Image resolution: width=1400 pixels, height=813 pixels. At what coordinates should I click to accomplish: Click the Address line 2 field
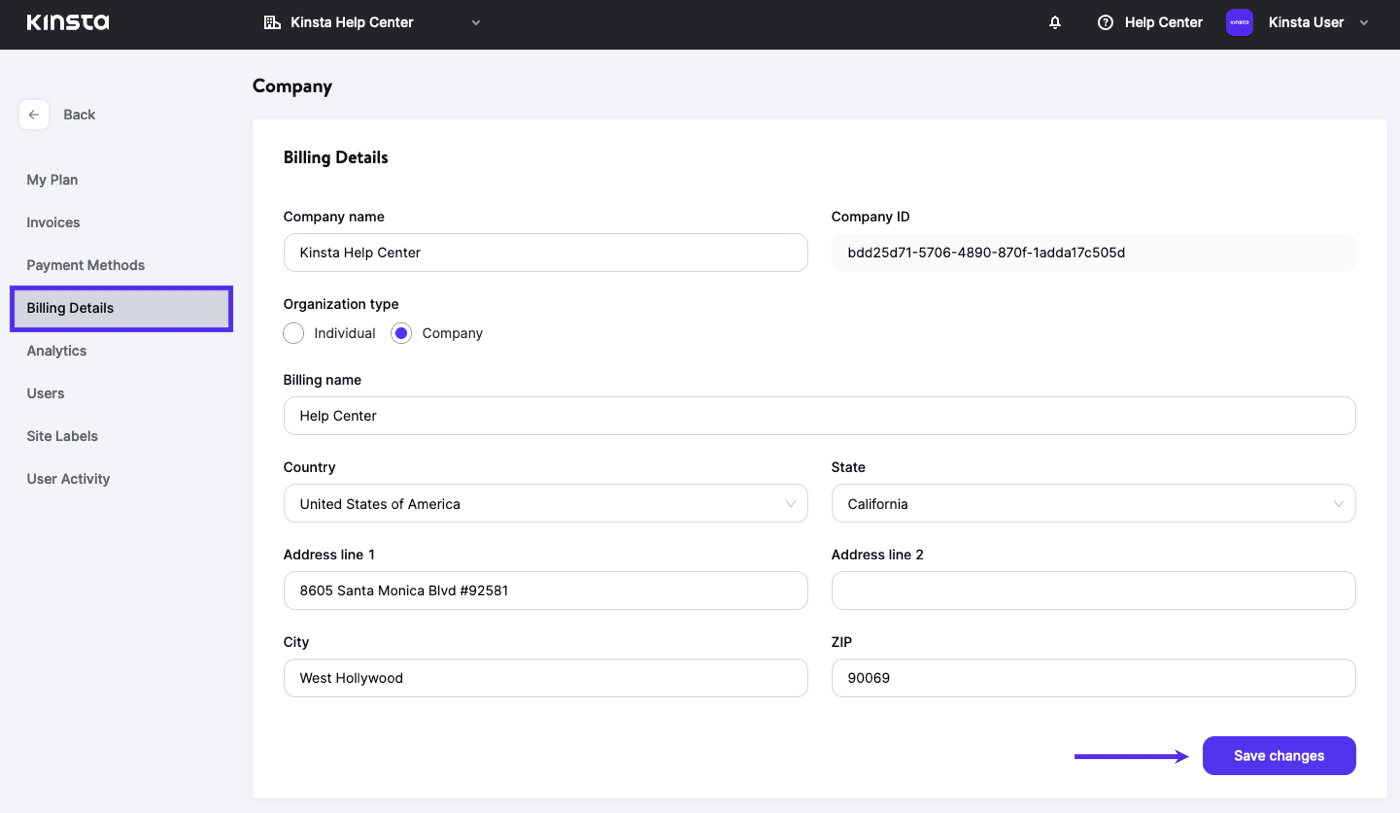coord(1093,591)
